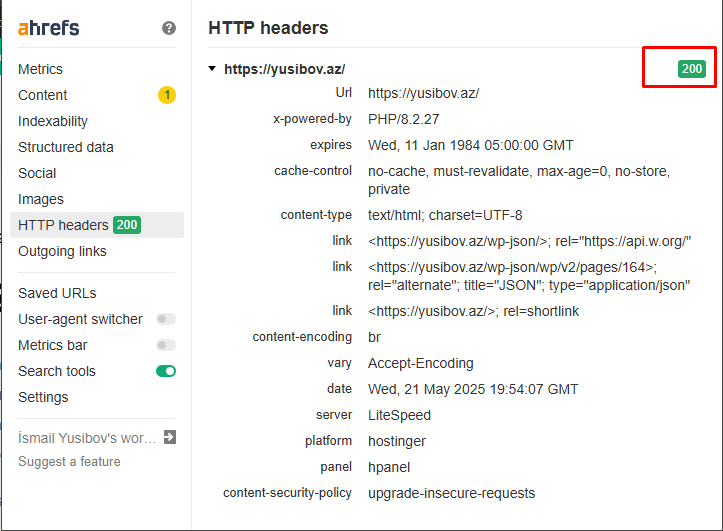Open Settings in the sidebar

(x=43, y=397)
